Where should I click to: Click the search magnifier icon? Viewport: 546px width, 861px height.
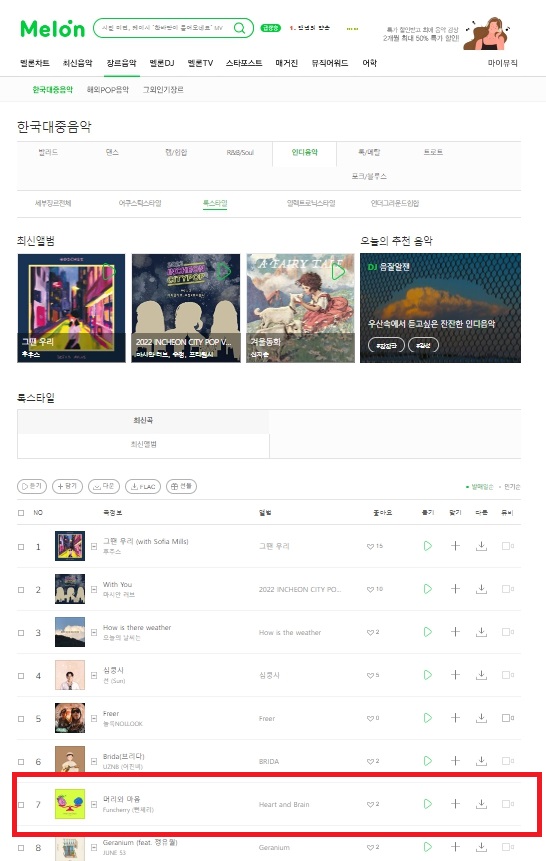pos(239,28)
